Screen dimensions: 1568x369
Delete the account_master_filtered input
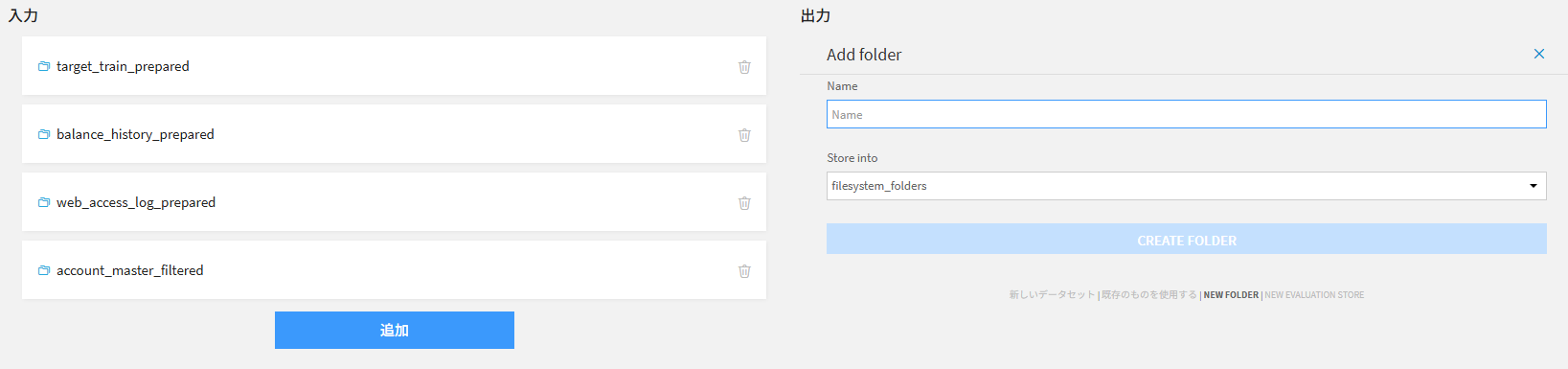744,271
